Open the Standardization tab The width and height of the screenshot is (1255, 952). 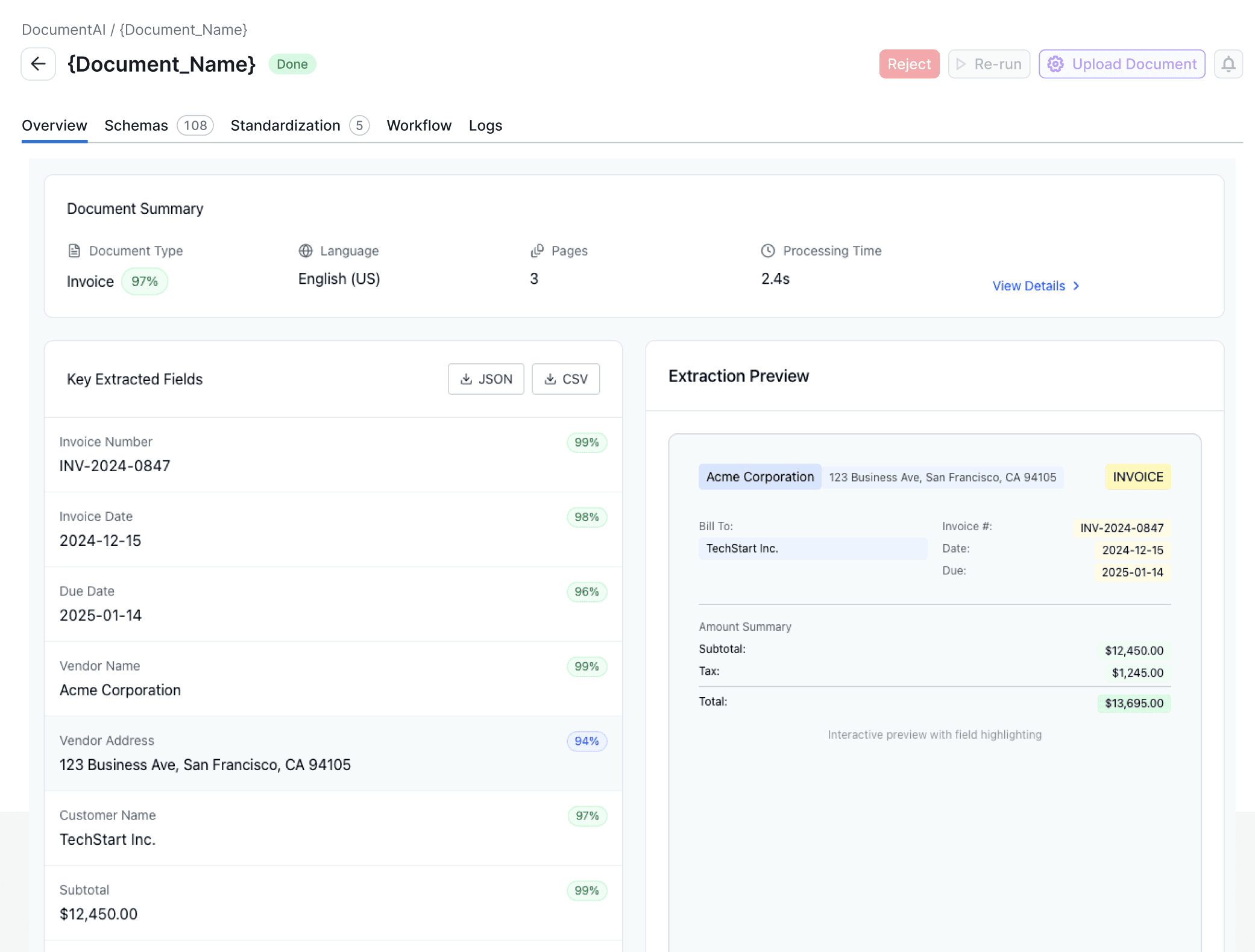[x=285, y=125]
